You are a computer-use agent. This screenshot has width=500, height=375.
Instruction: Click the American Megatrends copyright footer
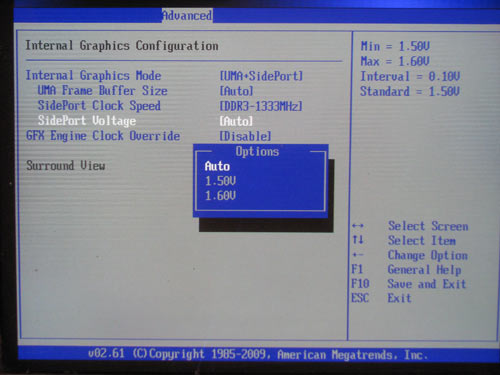(x=258, y=354)
